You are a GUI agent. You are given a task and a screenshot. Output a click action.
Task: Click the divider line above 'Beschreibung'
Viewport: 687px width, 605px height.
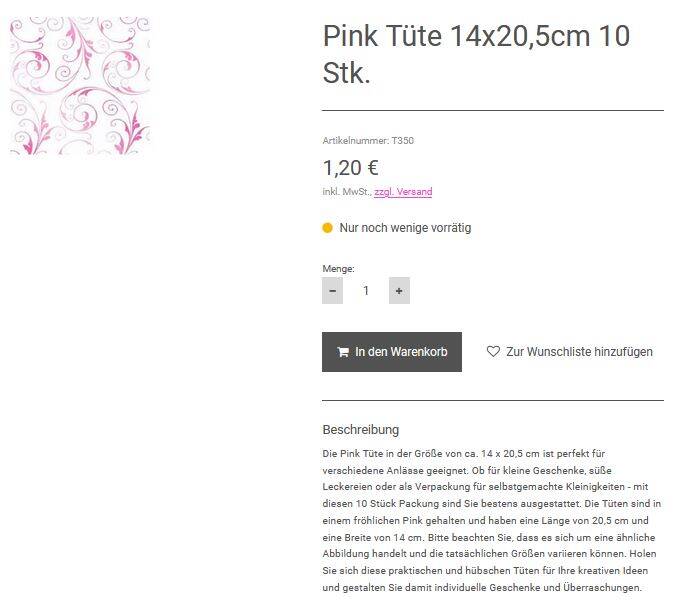(492, 400)
